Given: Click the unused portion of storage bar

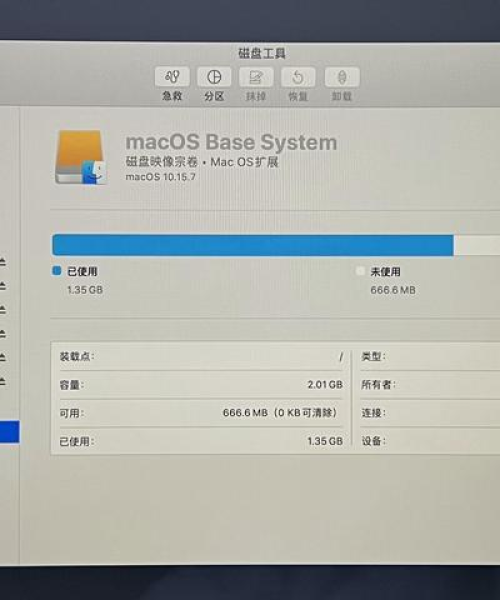Looking at the screenshot, I should (477, 245).
